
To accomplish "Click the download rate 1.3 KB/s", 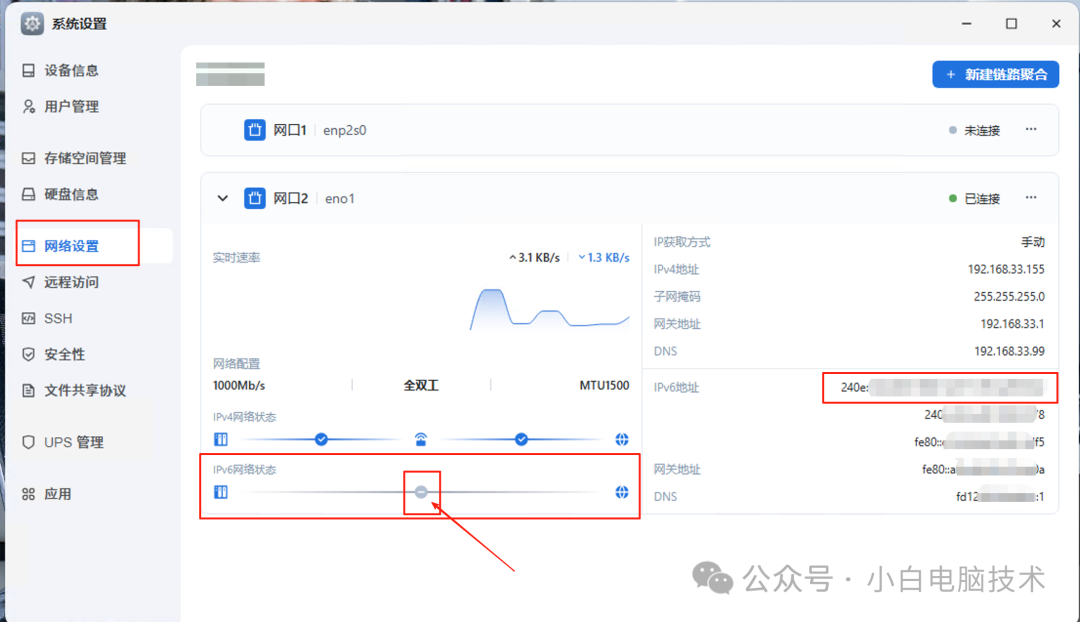I will click(x=604, y=258).
